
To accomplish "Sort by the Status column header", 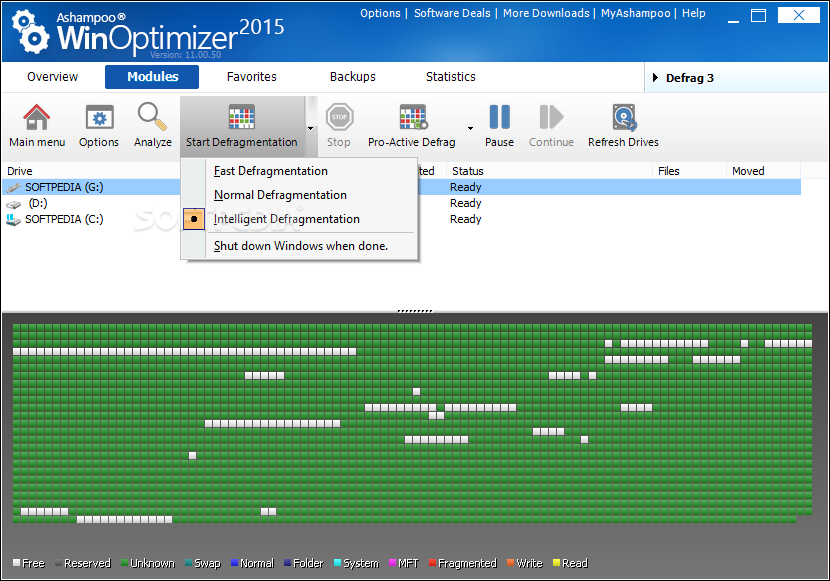I will pyautogui.click(x=549, y=171).
